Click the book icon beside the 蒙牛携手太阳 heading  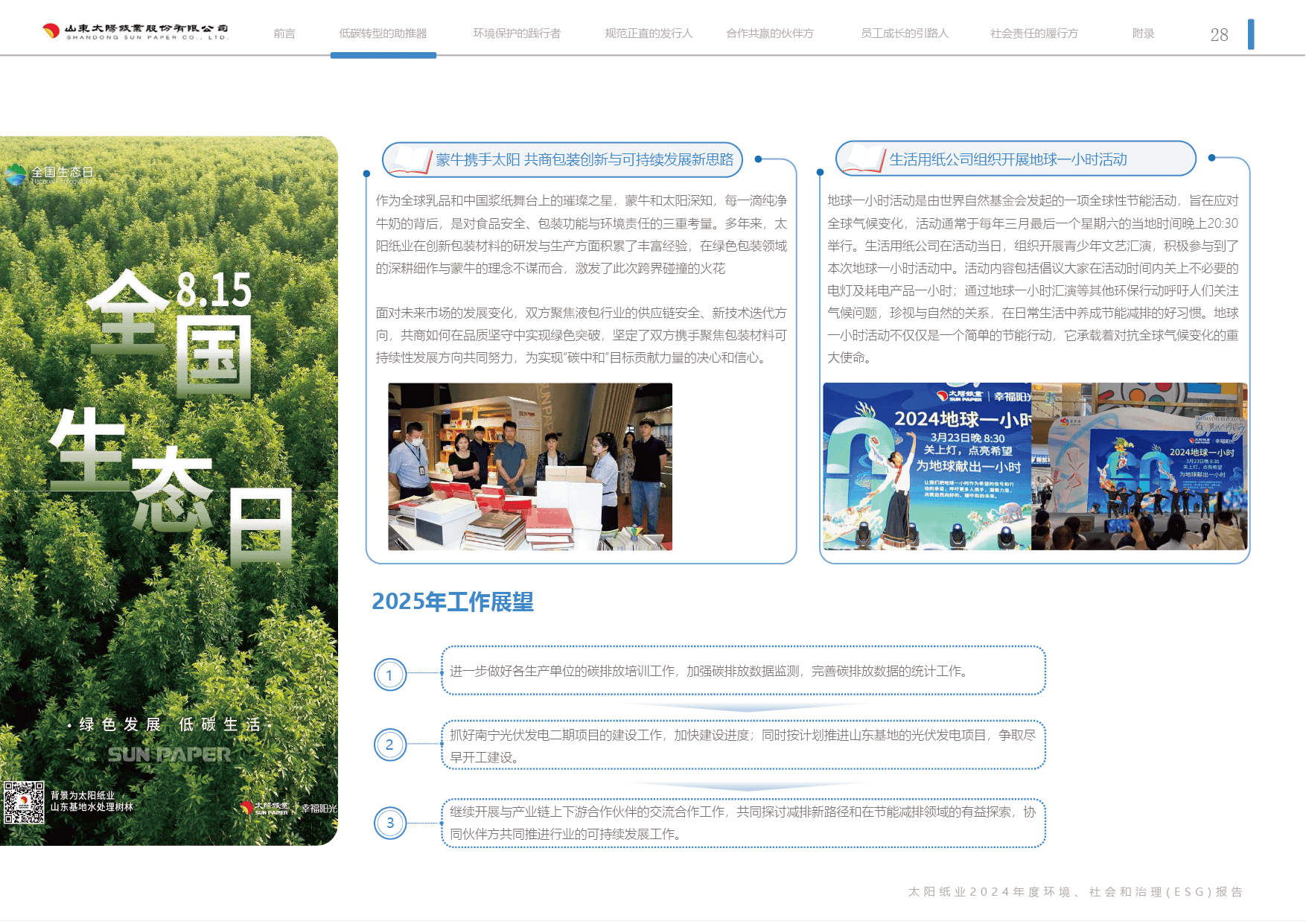click(411, 159)
